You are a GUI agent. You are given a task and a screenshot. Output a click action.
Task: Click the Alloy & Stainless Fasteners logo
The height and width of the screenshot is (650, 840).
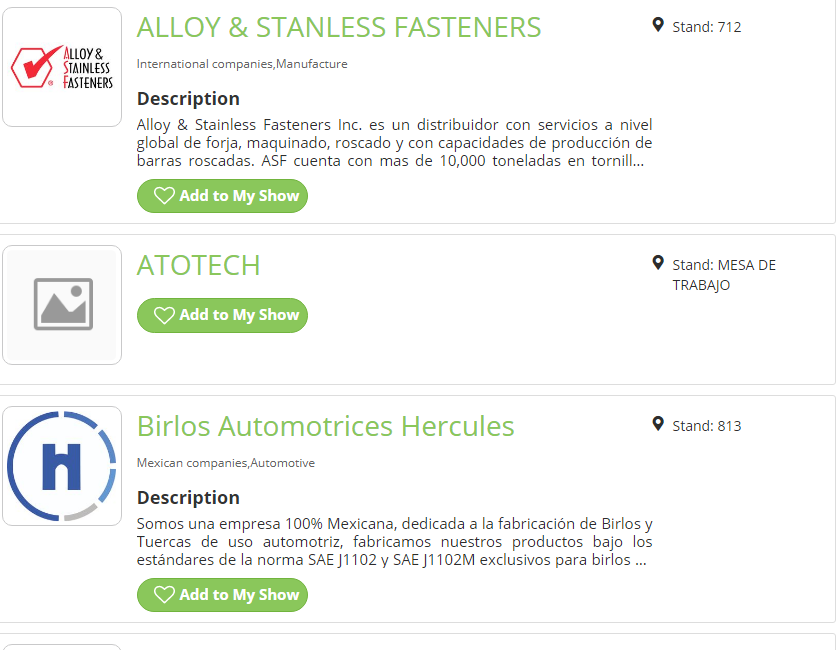pyautogui.click(x=62, y=67)
